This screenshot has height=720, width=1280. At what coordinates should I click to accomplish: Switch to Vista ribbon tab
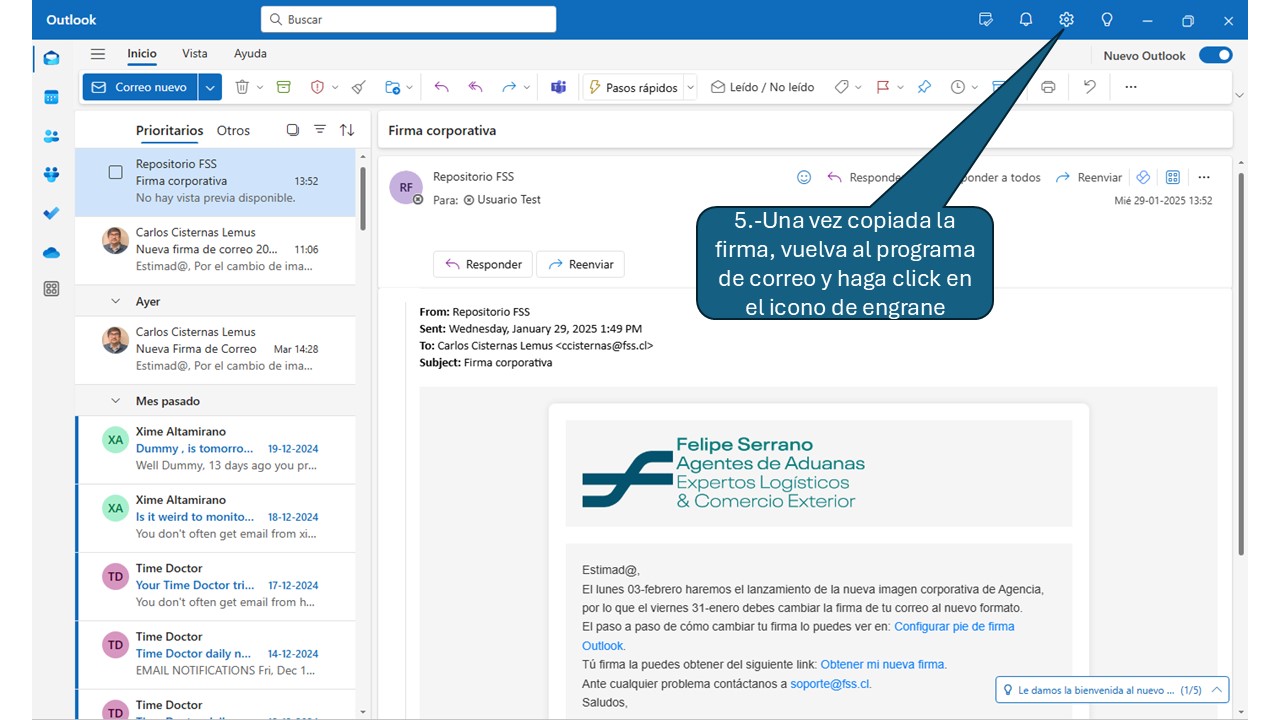[195, 54]
